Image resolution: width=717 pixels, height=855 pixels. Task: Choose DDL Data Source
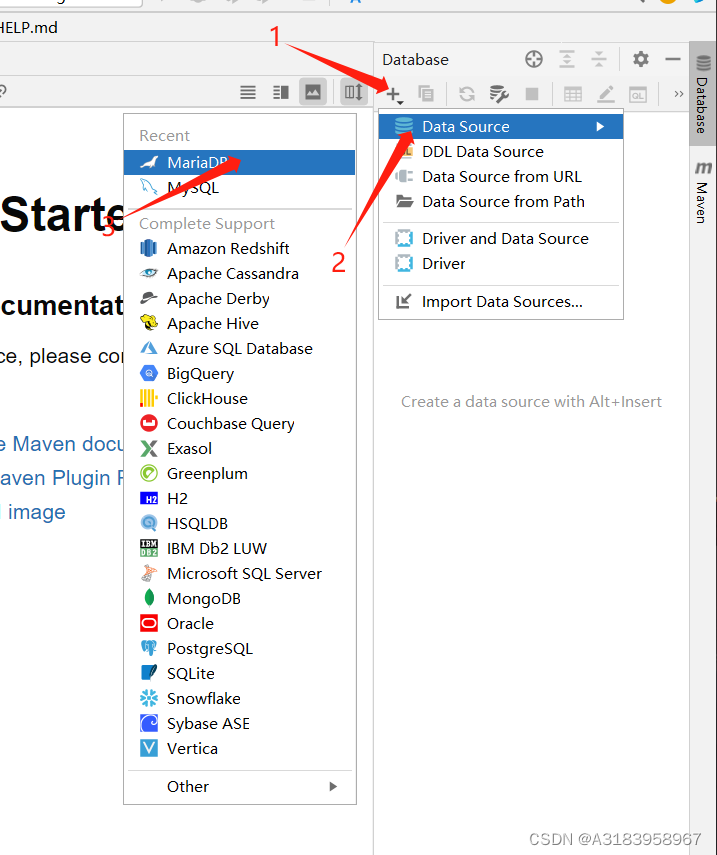click(x=501, y=152)
